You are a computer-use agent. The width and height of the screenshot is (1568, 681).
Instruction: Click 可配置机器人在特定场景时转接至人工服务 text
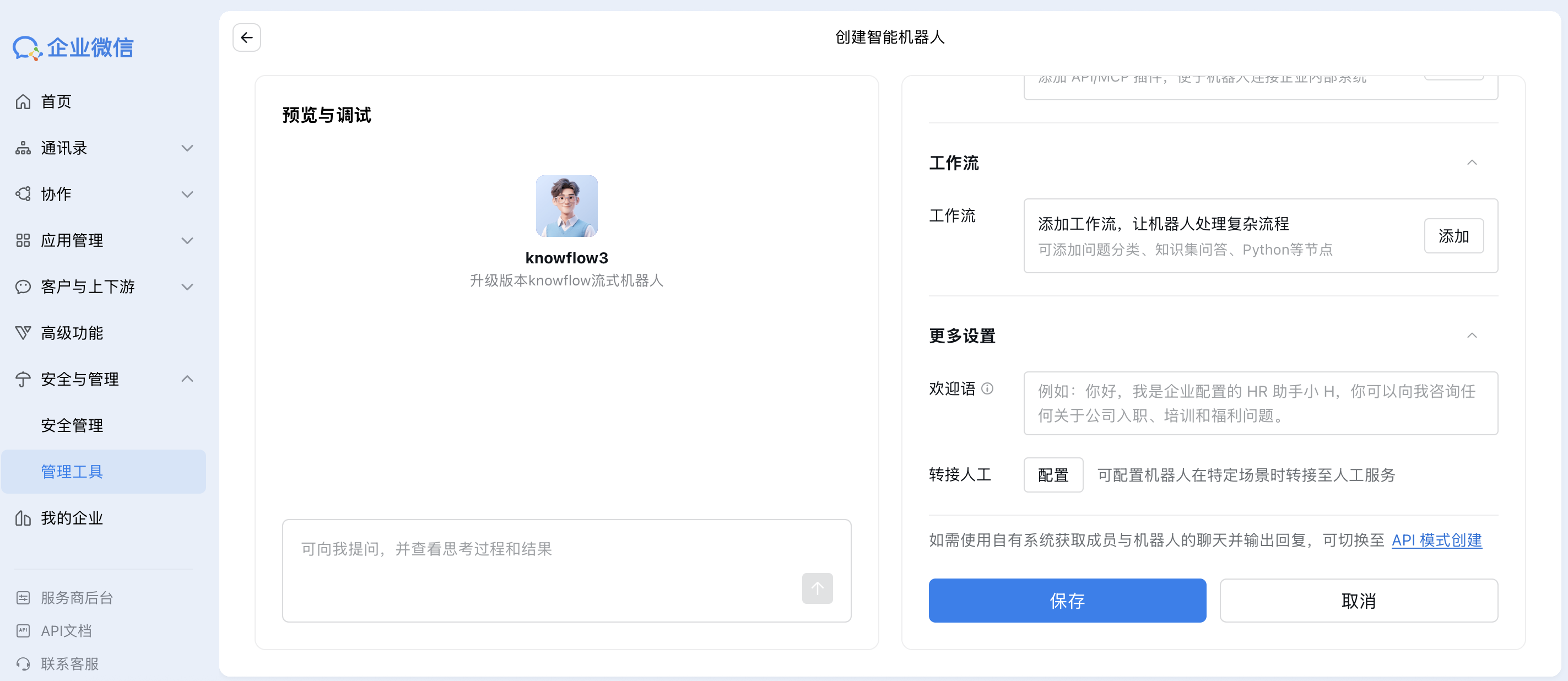[x=1246, y=475]
